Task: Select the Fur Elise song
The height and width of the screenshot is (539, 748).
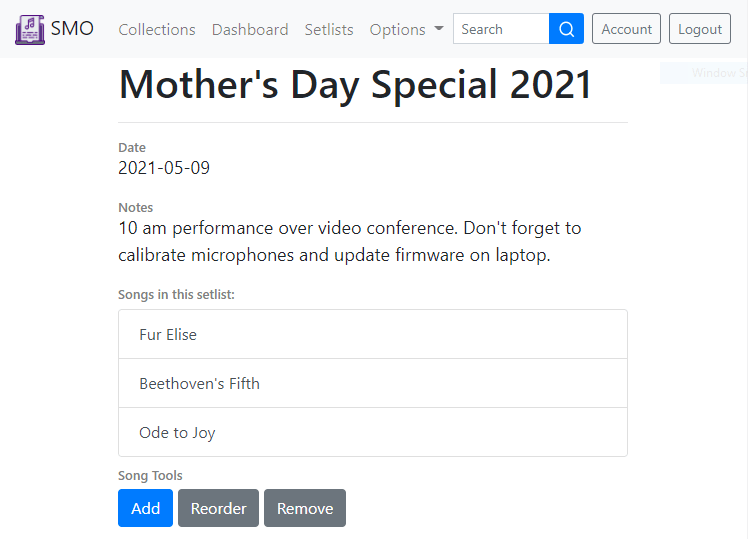Action: pyautogui.click(x=373, y=334)
